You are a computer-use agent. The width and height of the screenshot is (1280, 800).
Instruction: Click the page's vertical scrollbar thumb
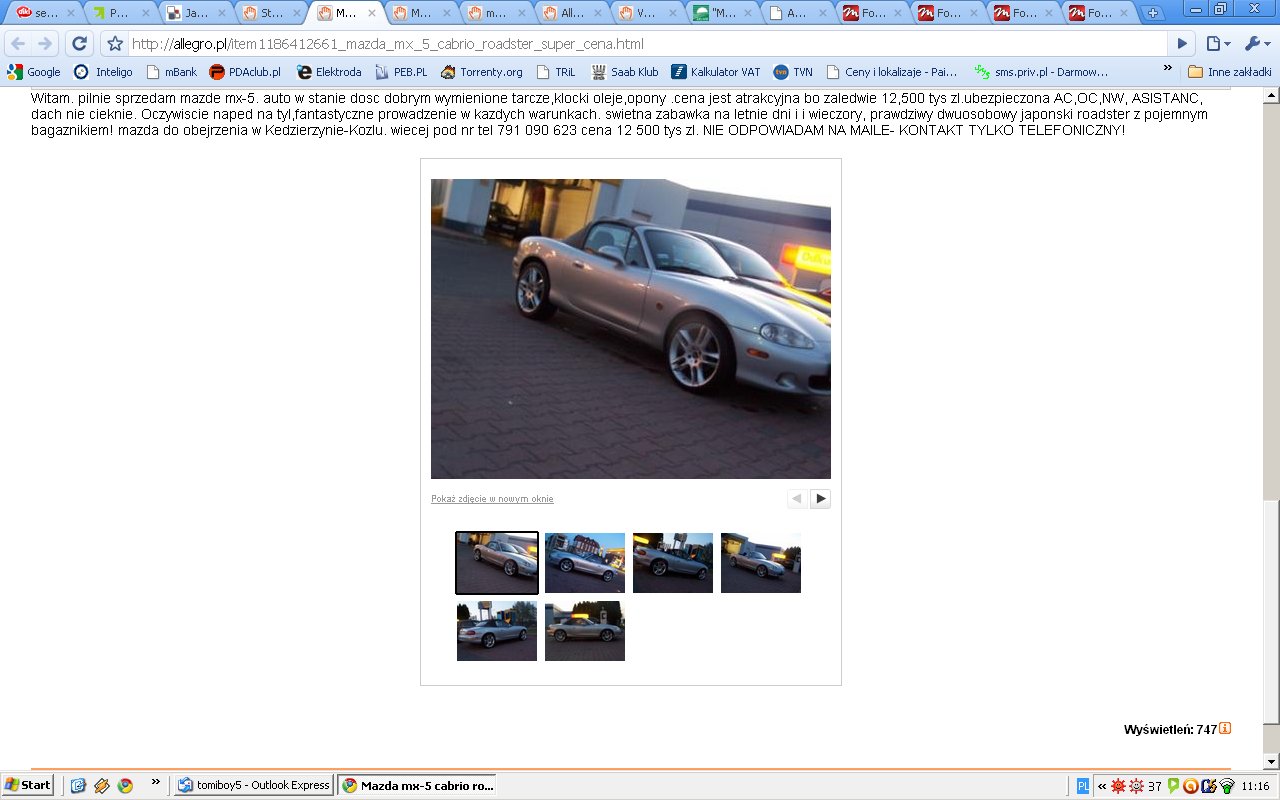(x=1271, y=610)
